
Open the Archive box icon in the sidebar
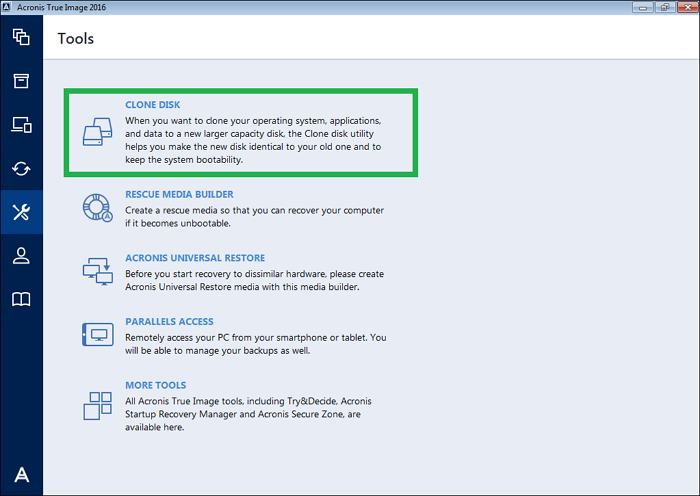pyautogui.click(x=21, y=81)
